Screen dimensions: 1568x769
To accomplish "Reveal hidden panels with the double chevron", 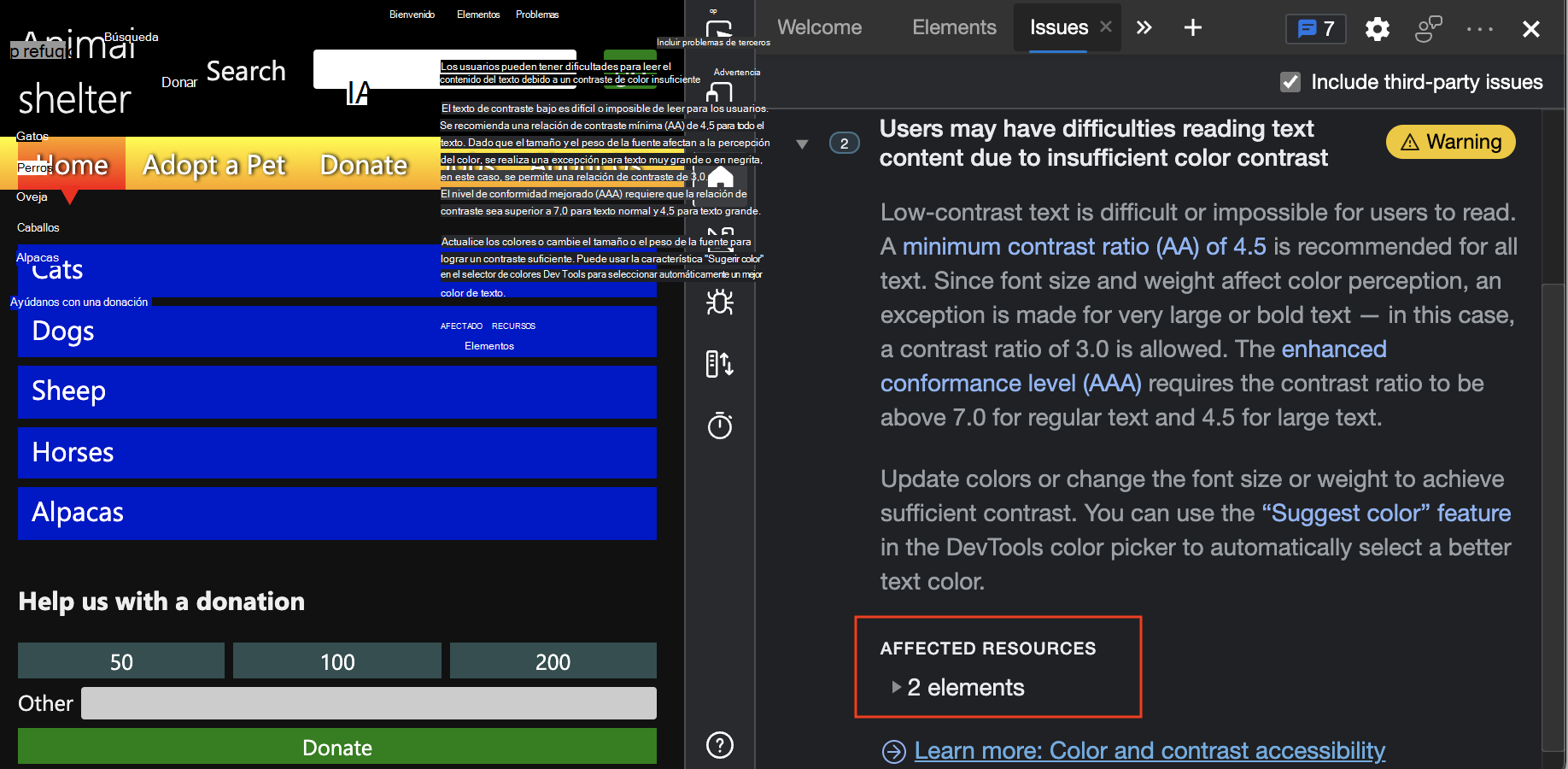I will coord(1144,26).
